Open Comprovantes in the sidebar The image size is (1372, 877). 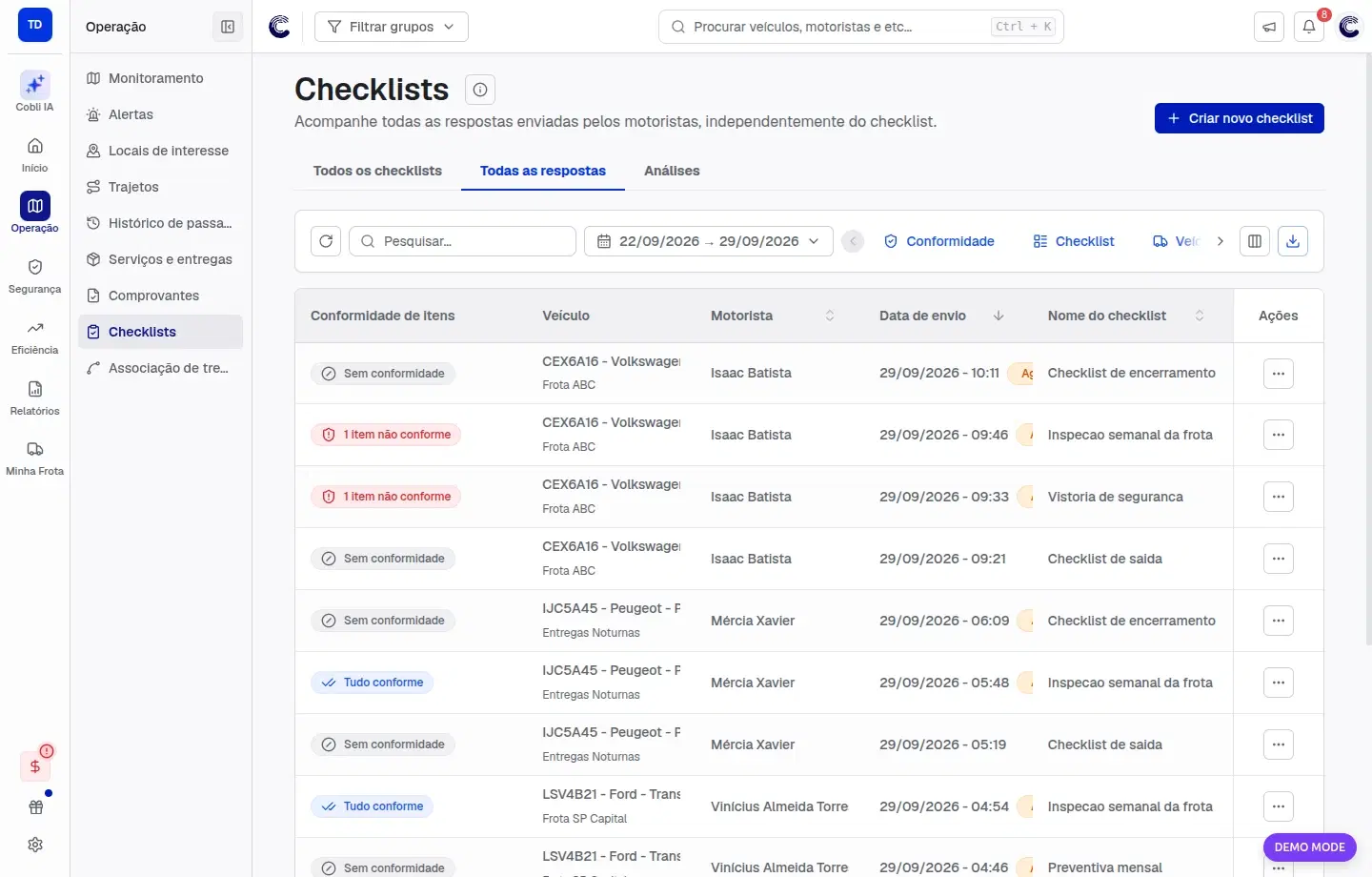point(160,296)
